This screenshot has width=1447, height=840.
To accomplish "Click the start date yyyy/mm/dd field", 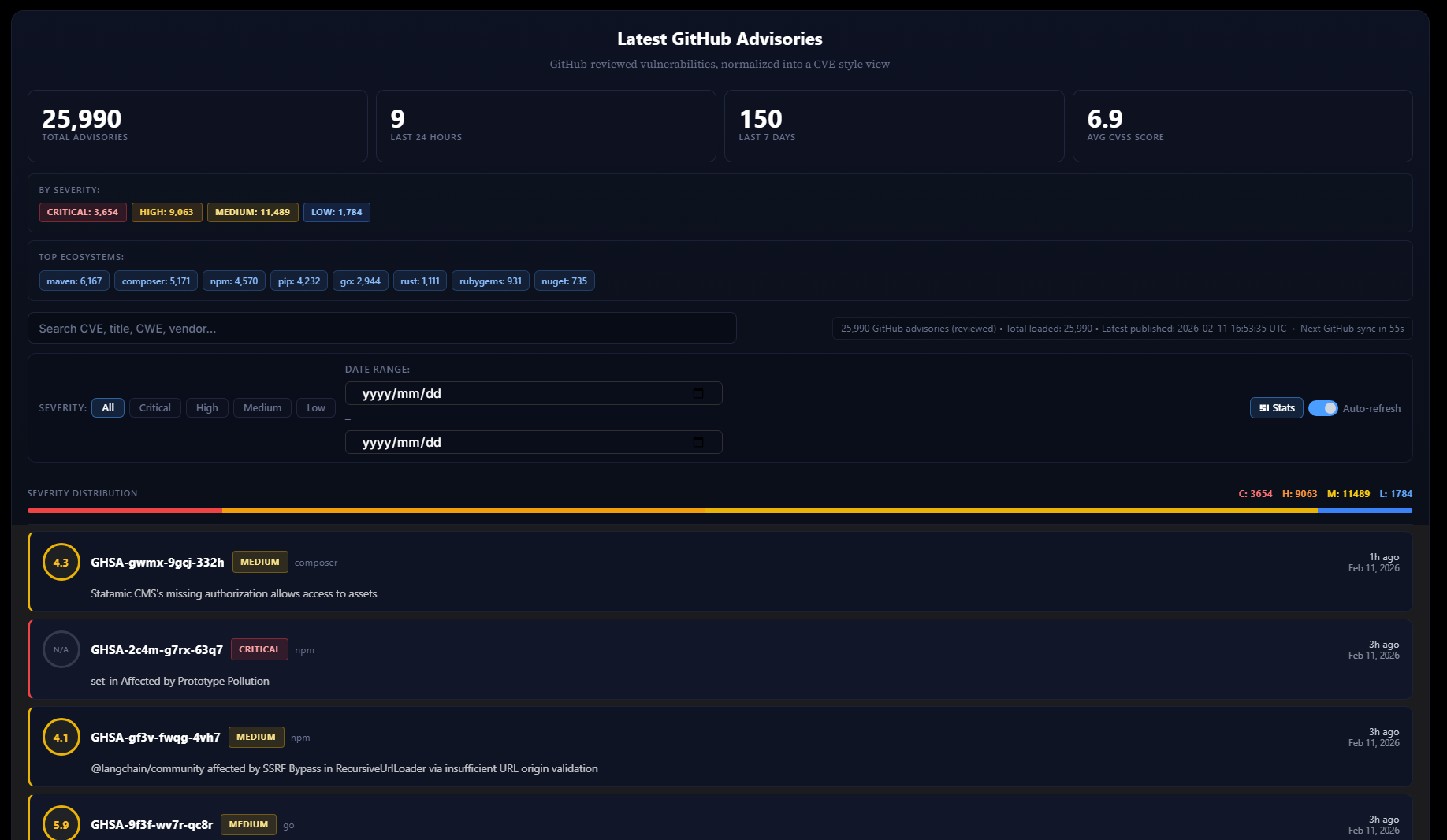I will (x=512, y=393).
